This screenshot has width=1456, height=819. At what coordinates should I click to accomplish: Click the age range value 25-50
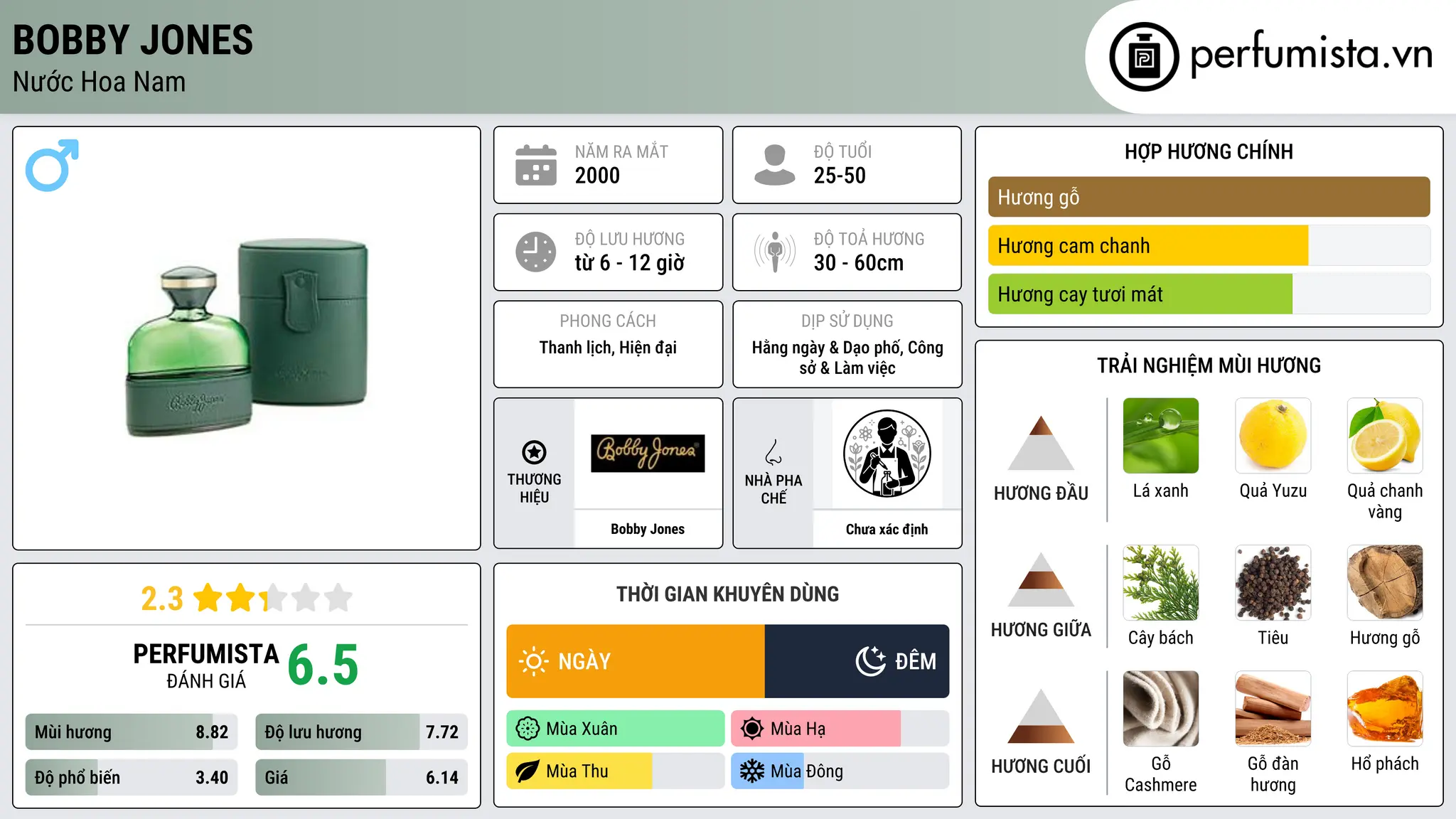tap(840, 176)
